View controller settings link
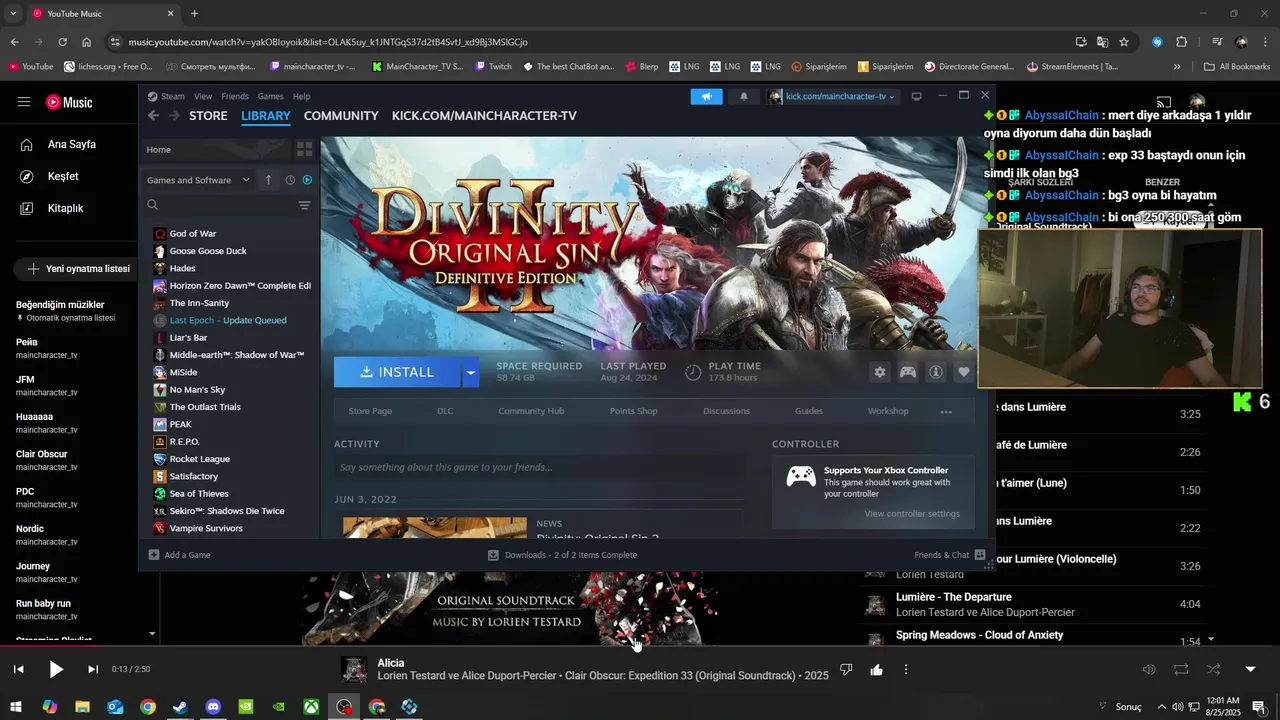Image resolution: width=1280 pixels, height=720 pixels. pos(912,514)
